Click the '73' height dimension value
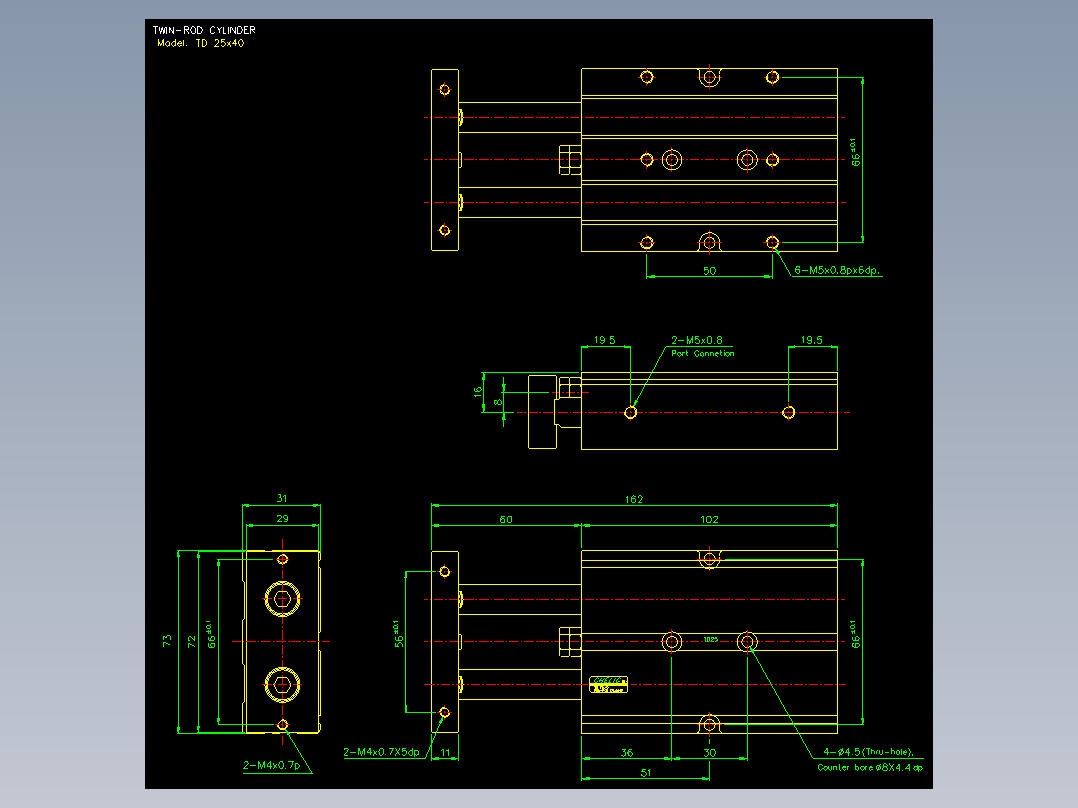 pos(167,640)
